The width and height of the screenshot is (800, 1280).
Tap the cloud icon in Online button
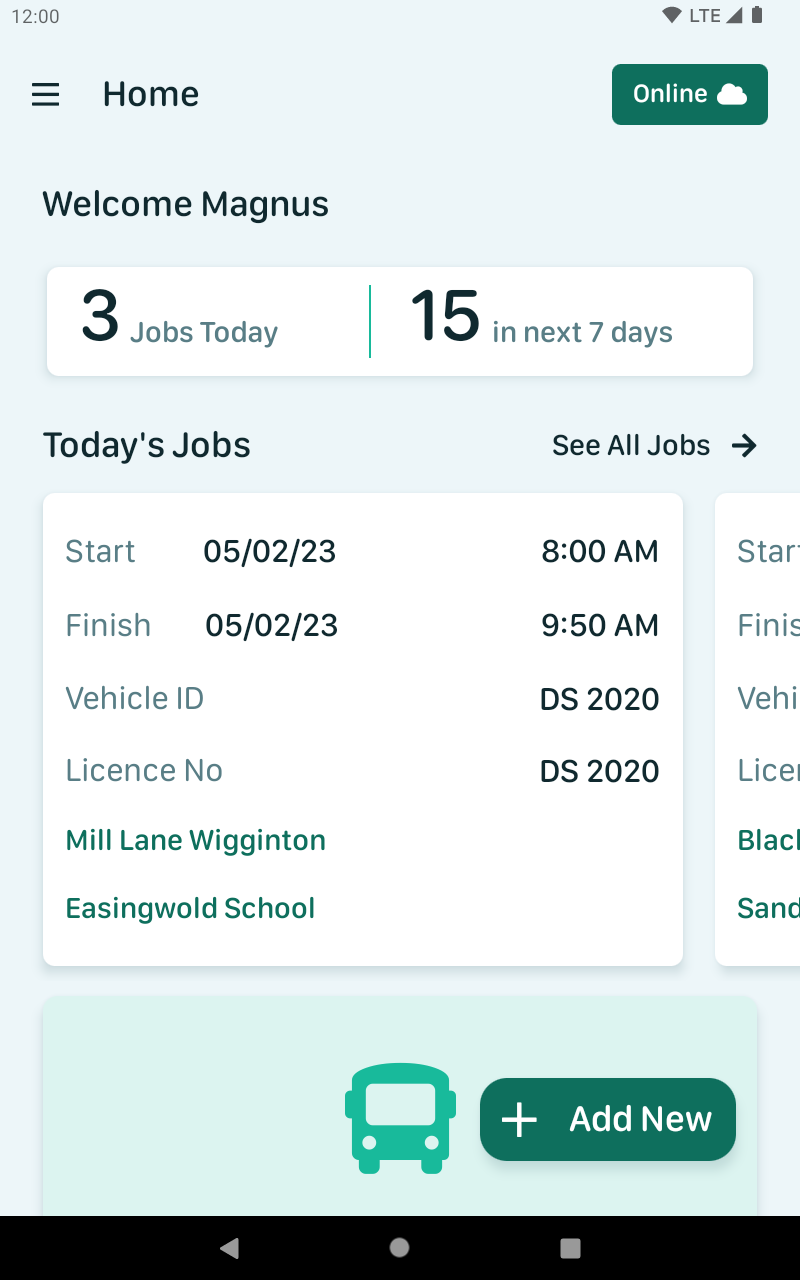(x=733, y=95)
